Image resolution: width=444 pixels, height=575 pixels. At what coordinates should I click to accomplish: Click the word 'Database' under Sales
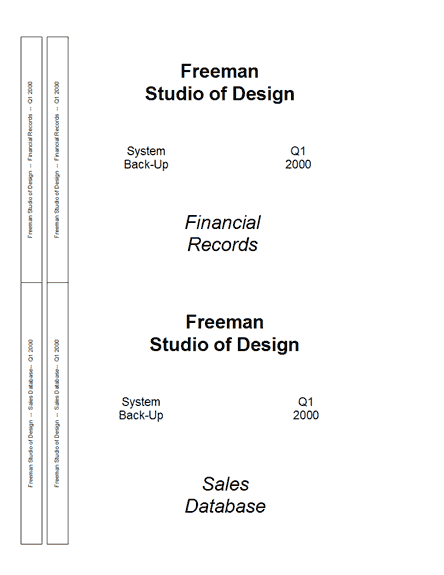point(225,506)
